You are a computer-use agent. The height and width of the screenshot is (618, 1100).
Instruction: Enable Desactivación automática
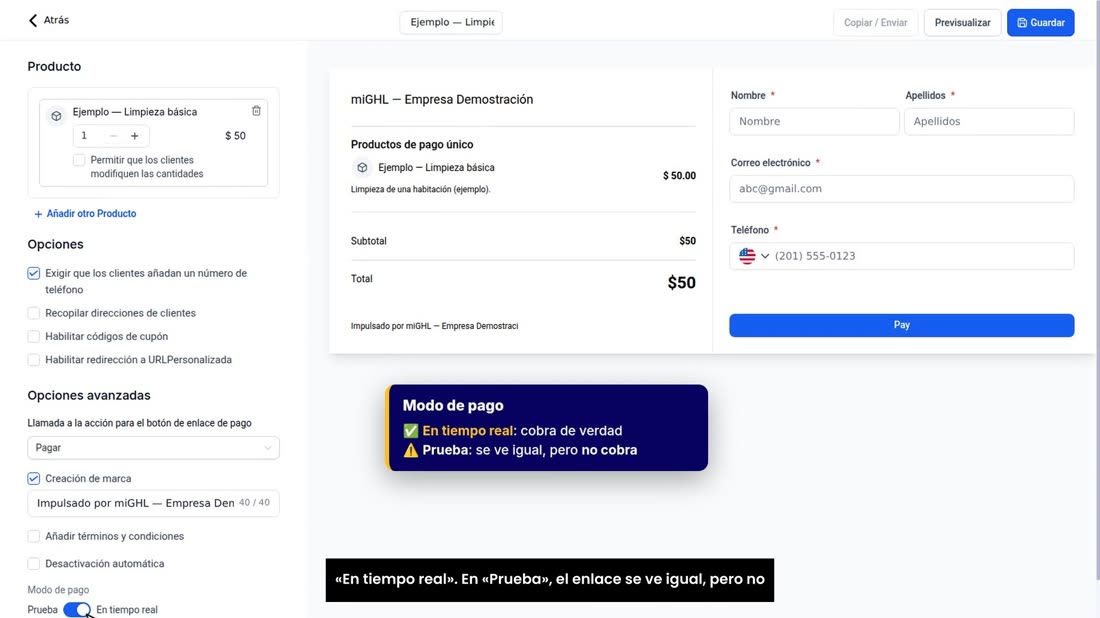point(34,563)
